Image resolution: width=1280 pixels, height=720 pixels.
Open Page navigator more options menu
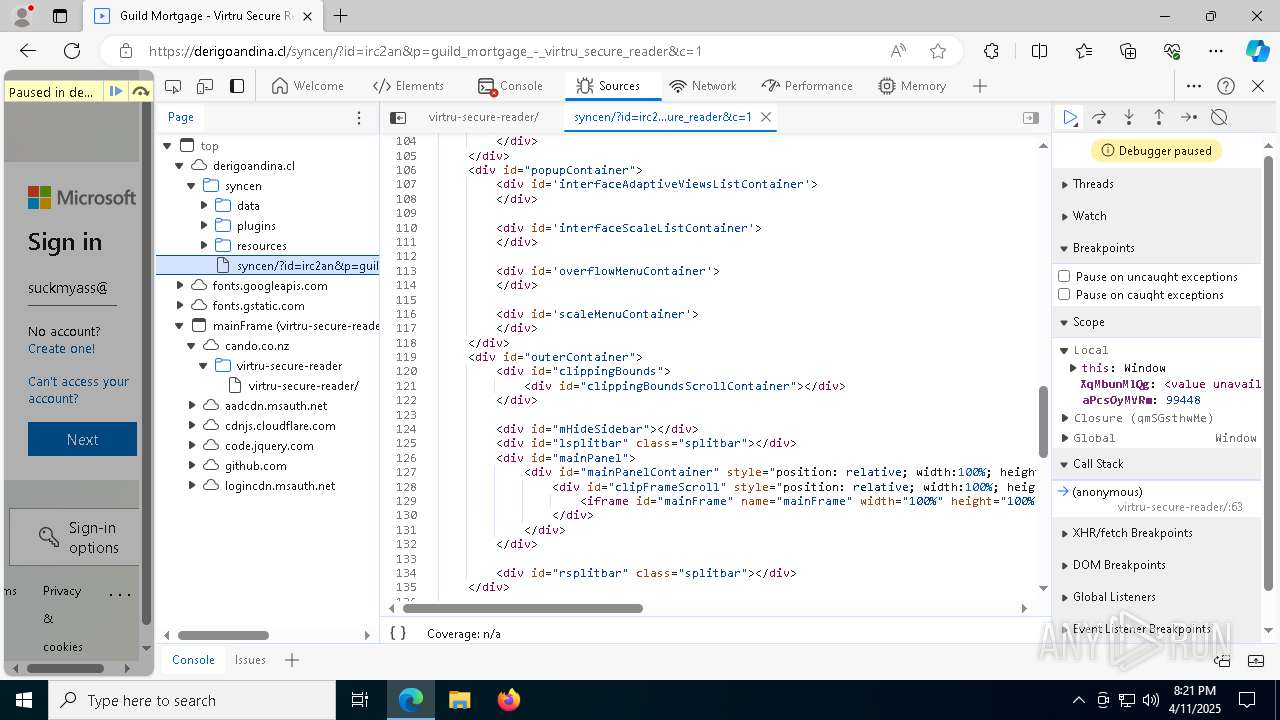tap(359, 117)
